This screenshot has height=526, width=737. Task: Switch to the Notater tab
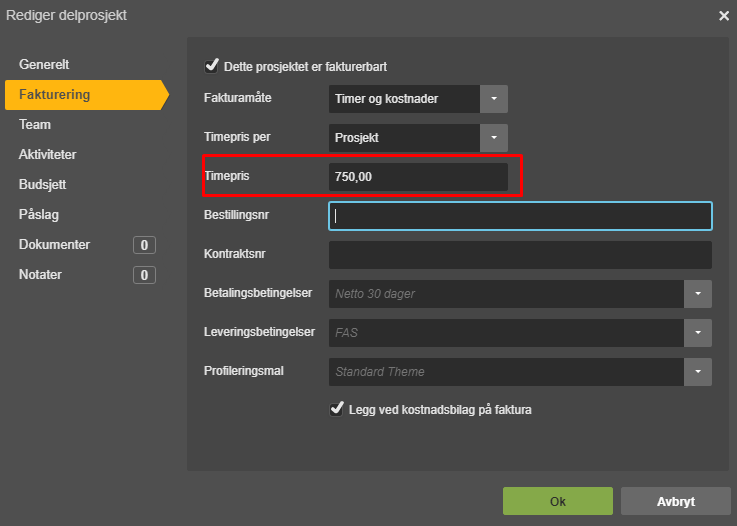click(x=40, y=275)
